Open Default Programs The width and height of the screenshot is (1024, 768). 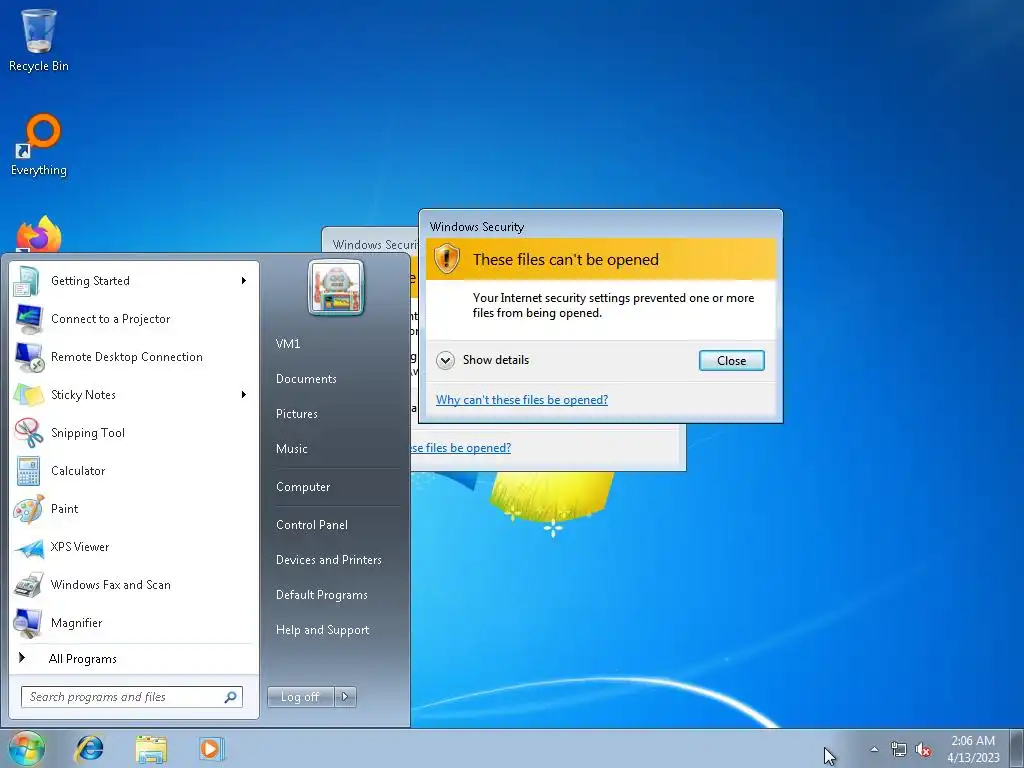coord(321,595)
